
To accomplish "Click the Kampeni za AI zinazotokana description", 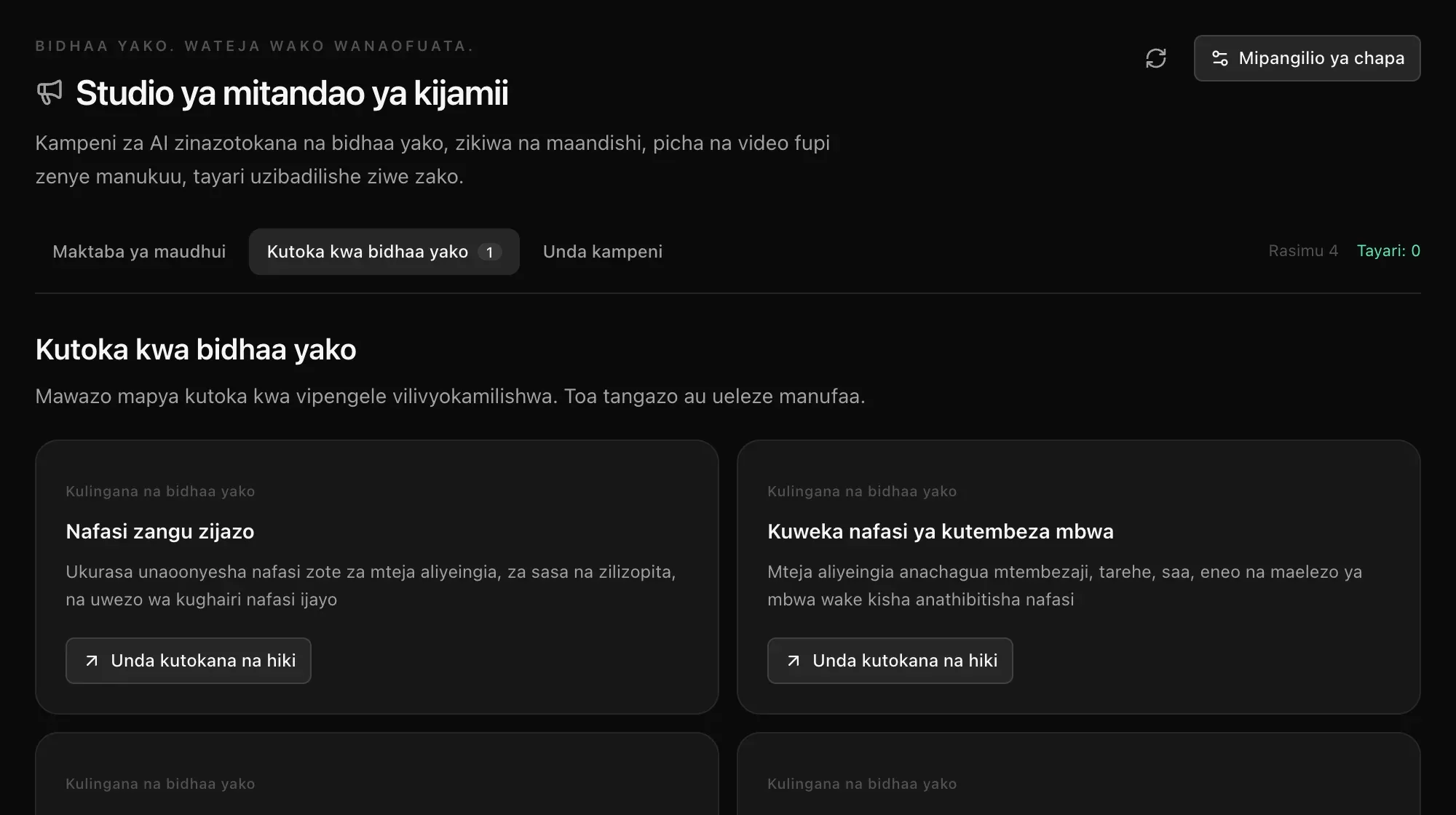I will point(432,159).
